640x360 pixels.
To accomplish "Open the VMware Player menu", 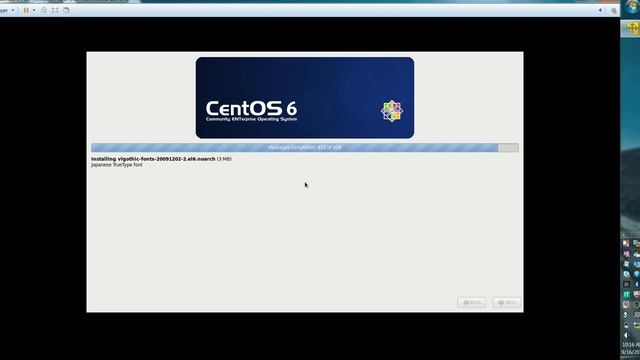I will [7, 10].
